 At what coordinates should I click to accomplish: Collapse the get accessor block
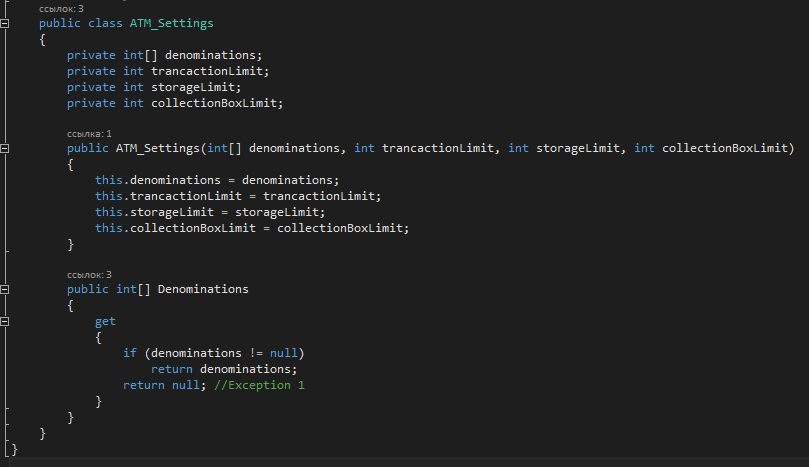[x=5, y=322]
